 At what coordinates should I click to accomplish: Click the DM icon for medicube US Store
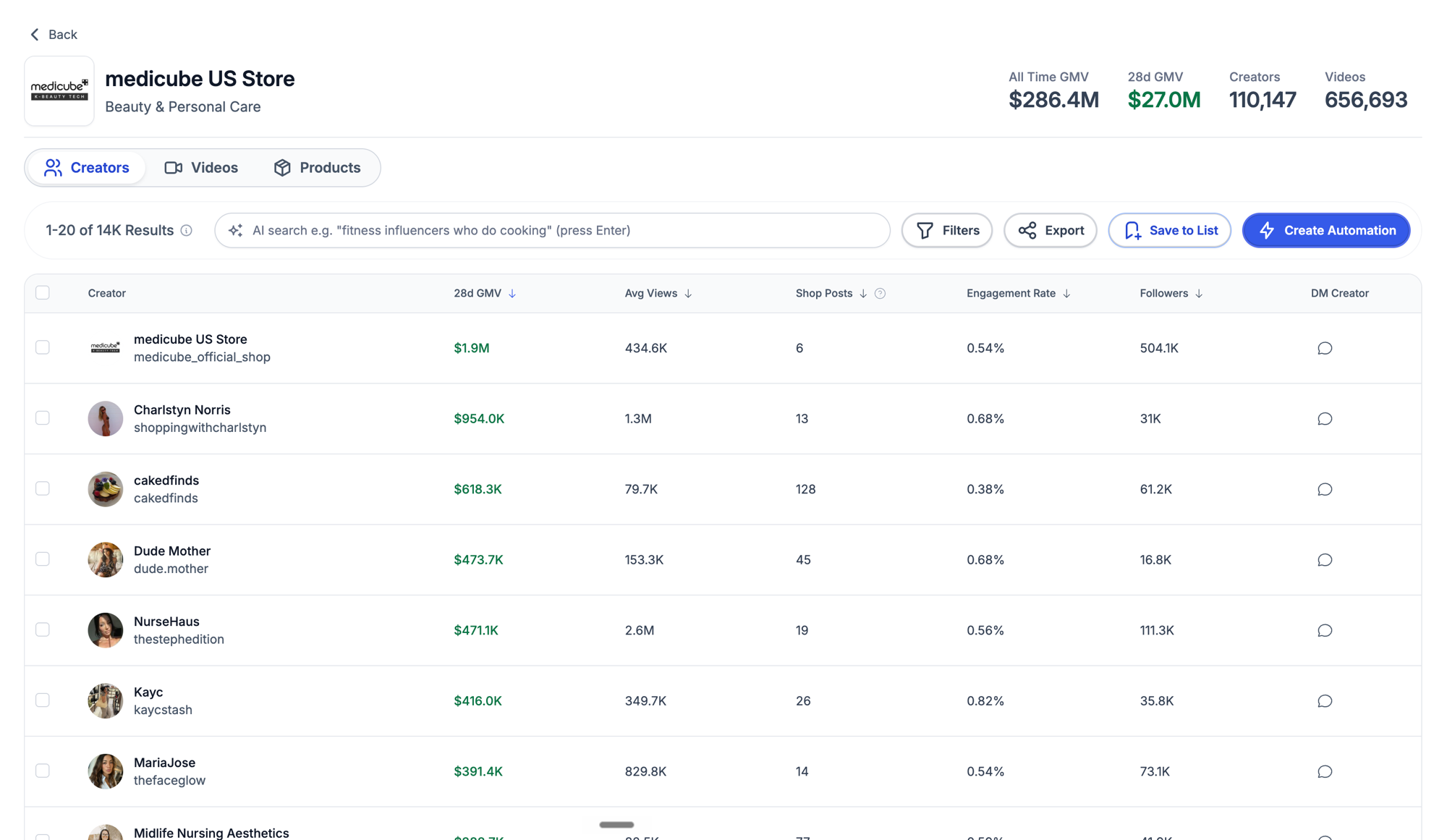[x=1325, y=348]
